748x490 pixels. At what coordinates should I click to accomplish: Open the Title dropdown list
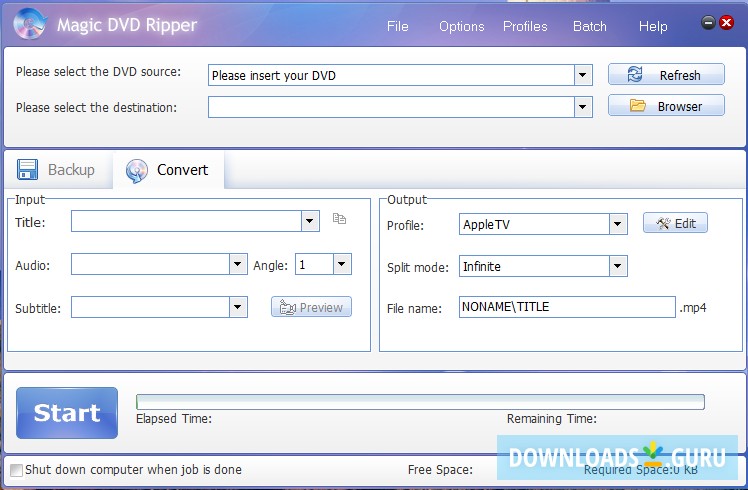point(310,221)
